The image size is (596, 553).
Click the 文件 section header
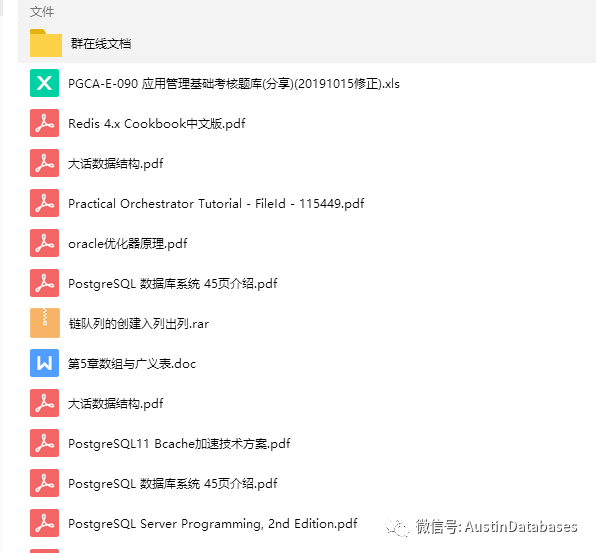point(42,12)
